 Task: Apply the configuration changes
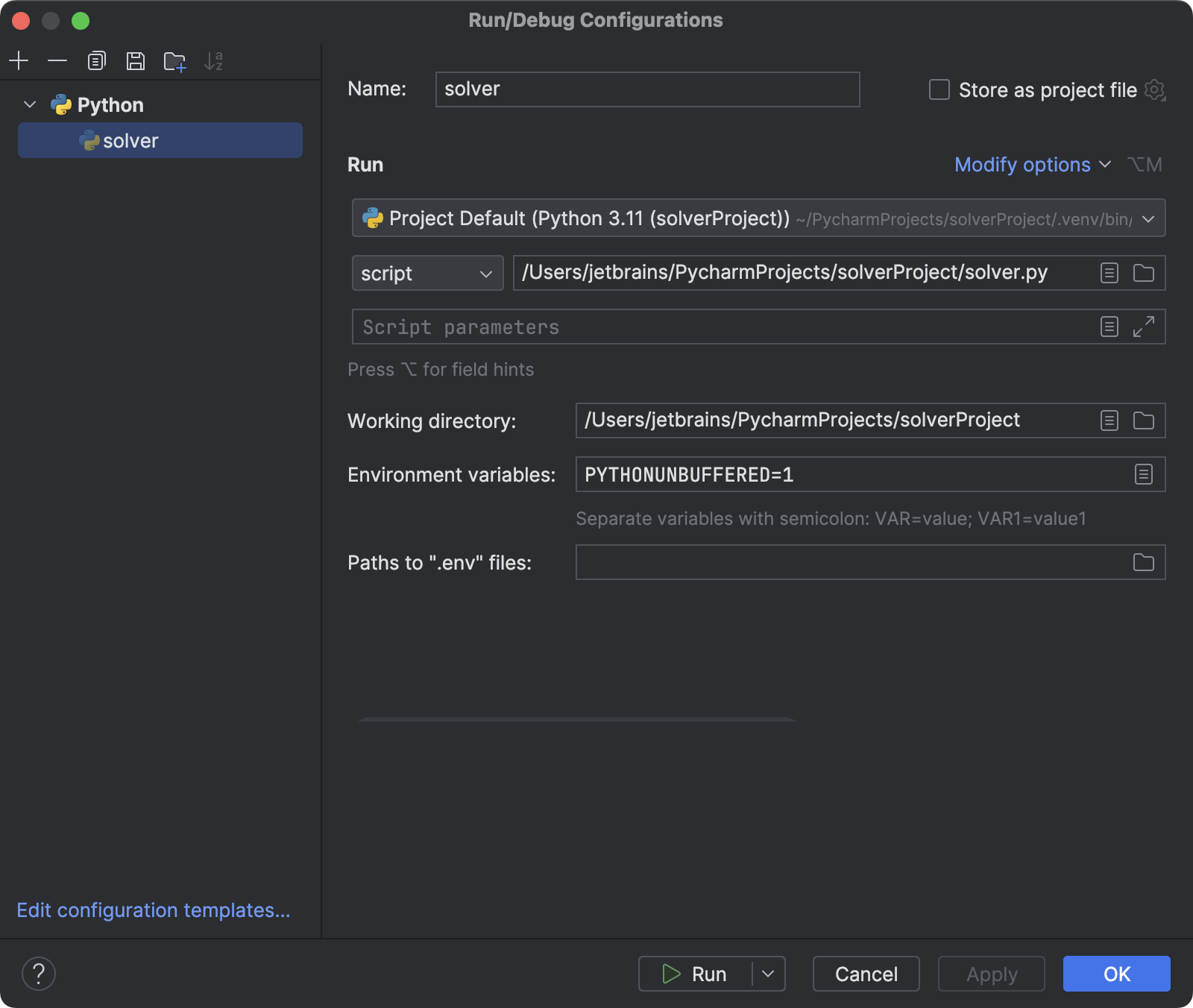coord(991,974)
